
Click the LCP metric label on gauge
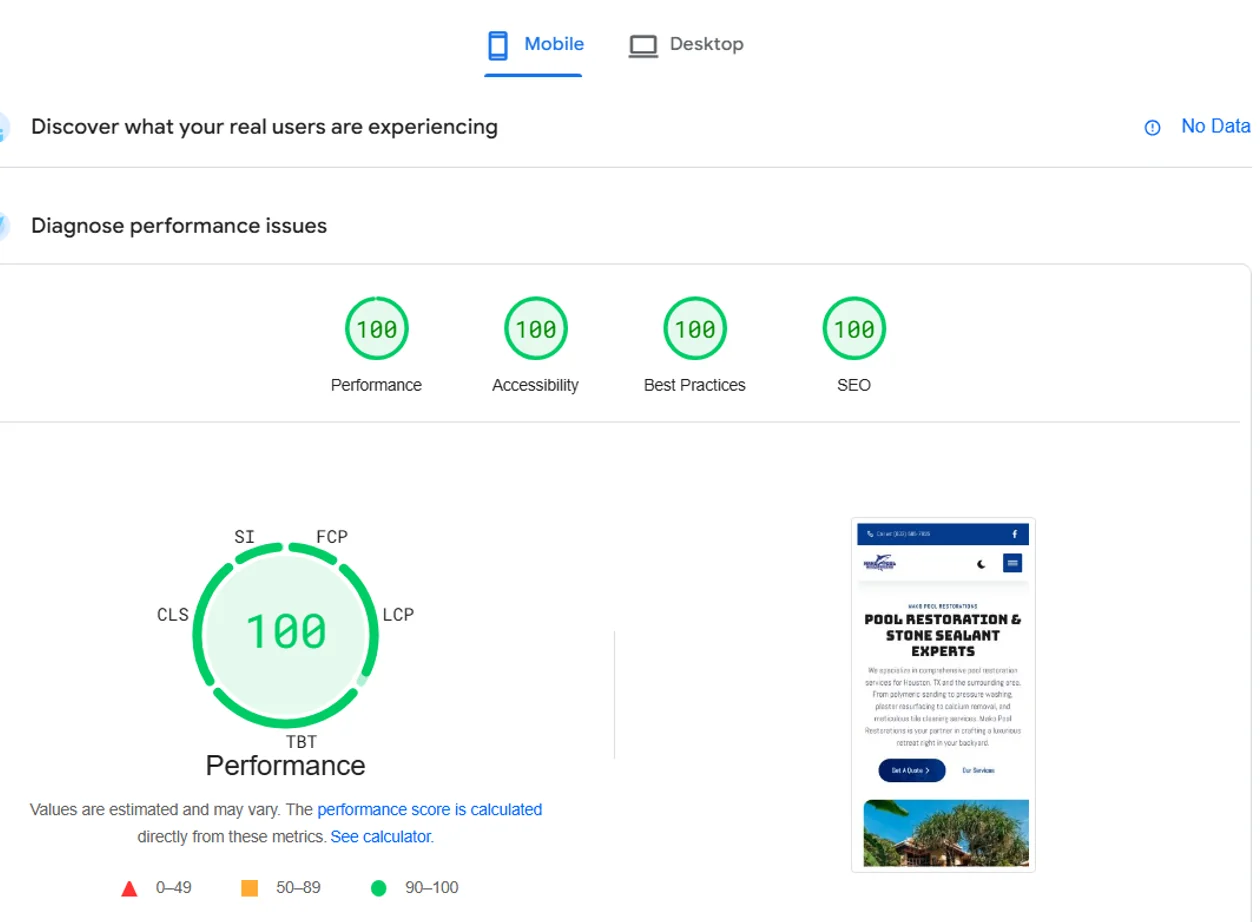398,615
